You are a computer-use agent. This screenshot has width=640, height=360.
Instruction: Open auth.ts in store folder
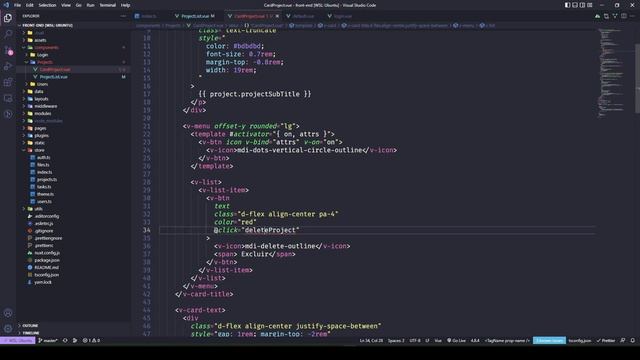[44, 158]
